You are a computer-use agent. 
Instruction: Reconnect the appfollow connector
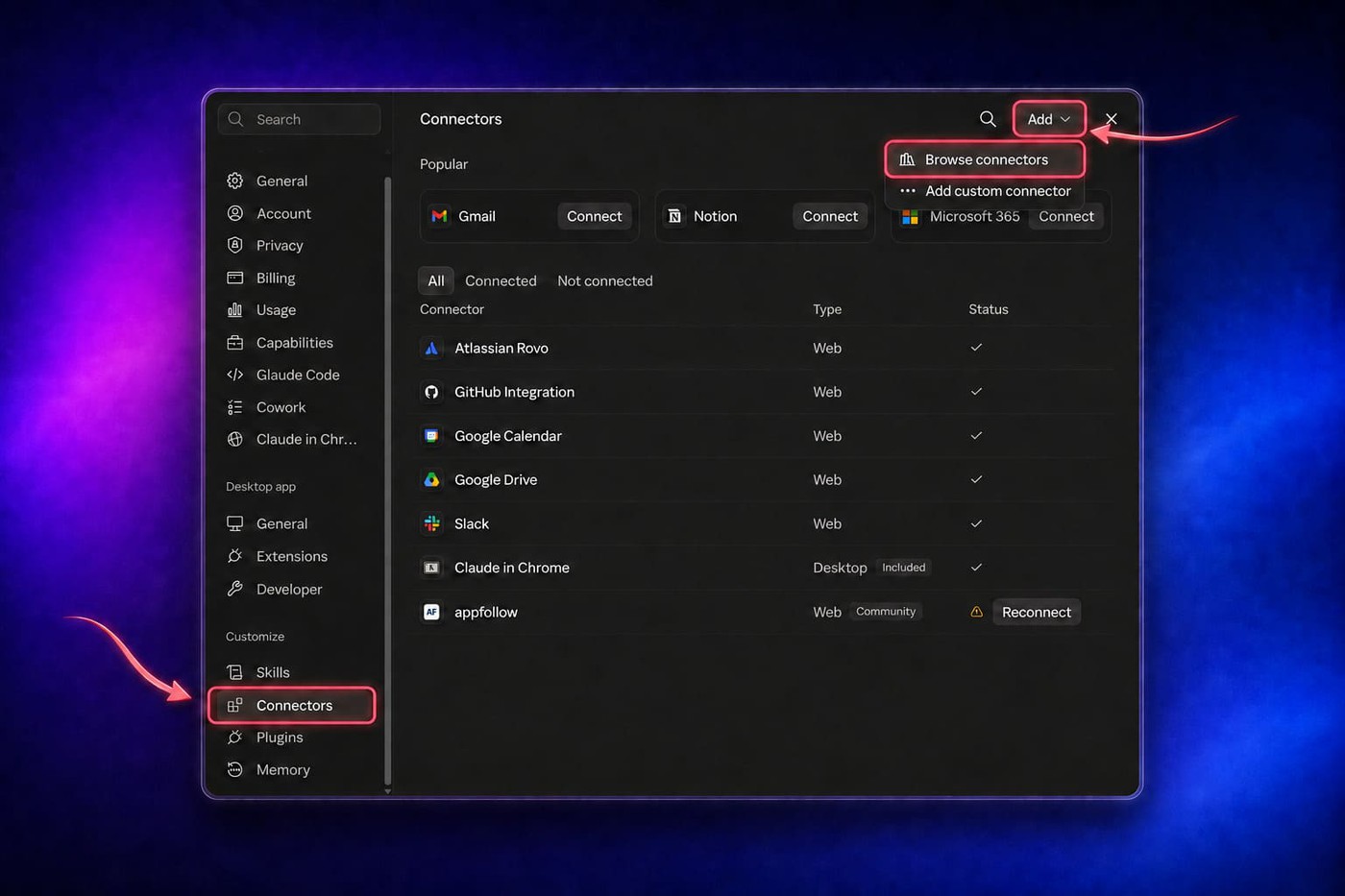point(1036,612)
